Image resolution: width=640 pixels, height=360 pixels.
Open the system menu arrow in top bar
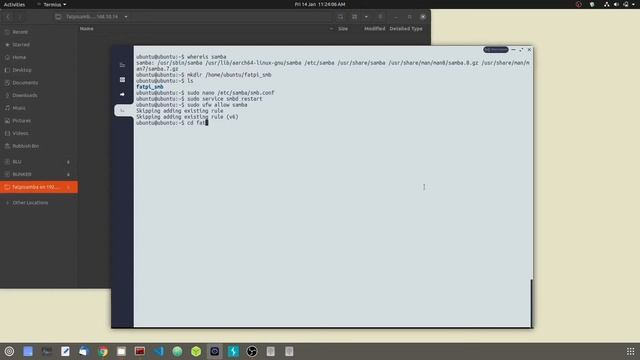point(634,4)
